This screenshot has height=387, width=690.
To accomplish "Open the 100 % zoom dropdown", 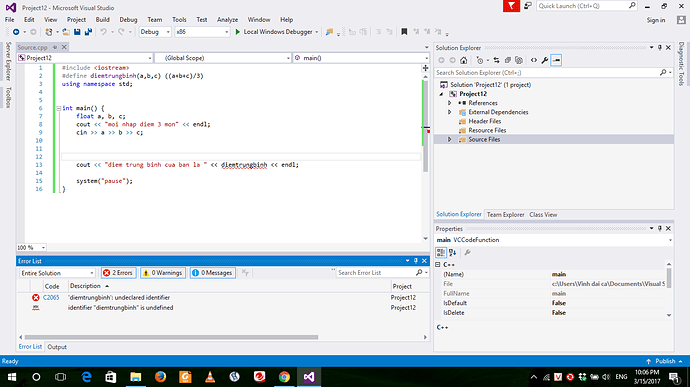I will tap(31, 247).
